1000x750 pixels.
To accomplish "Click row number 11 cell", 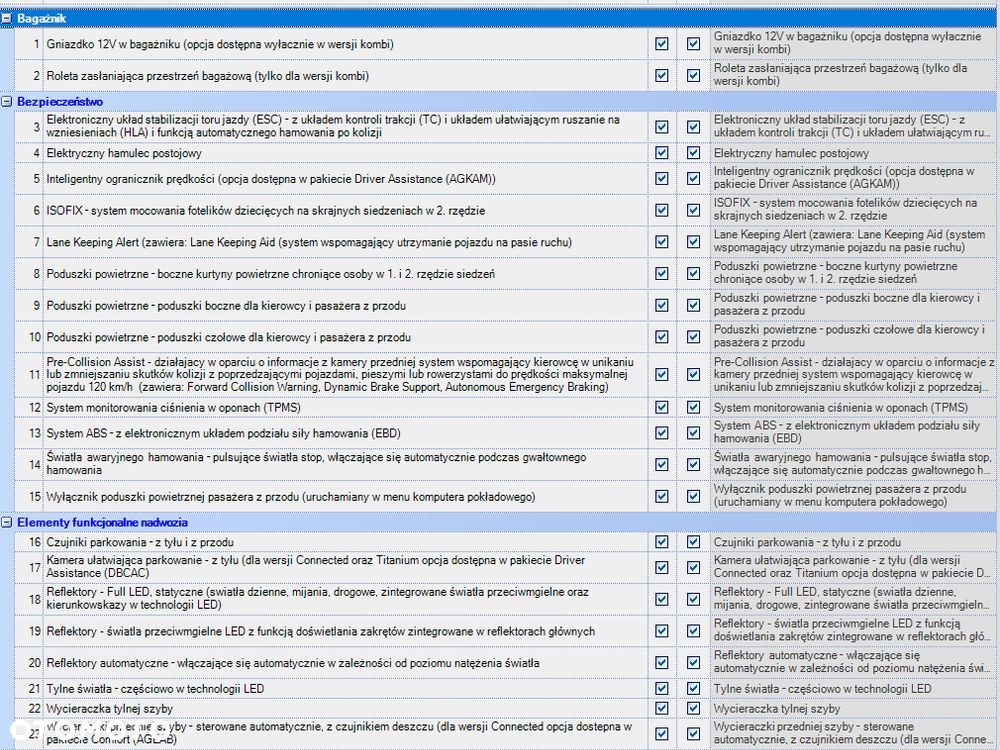I will point(29,374).
